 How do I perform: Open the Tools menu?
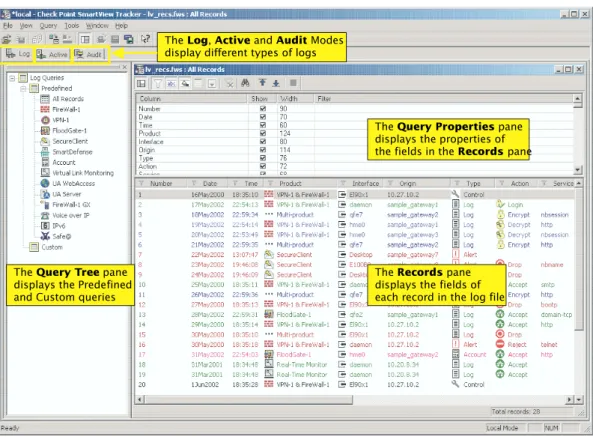coord(71,26)
